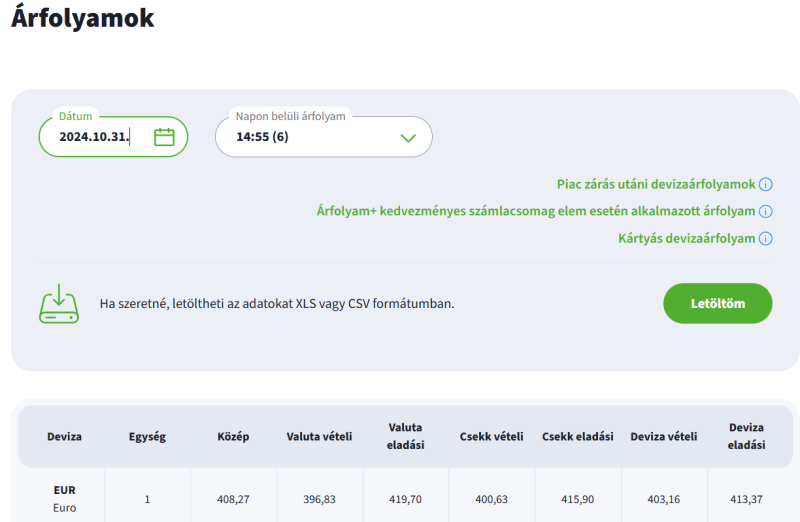Open Piac zárás utáni devizaárfolyamok link
The width and height of the screenshot is (800, 522).
click(x=656, y=184)
